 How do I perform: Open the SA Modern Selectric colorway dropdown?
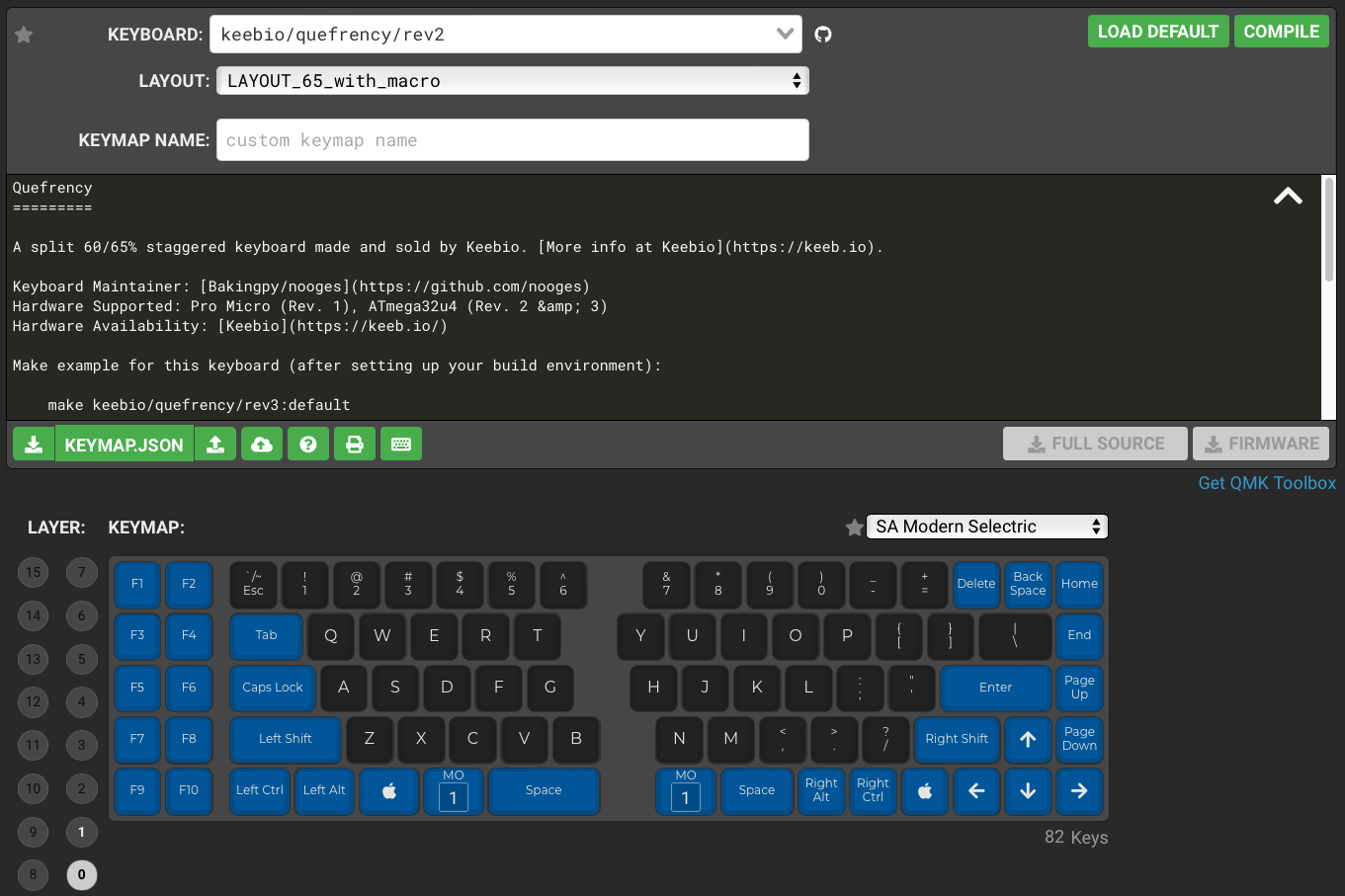(986, 527)
